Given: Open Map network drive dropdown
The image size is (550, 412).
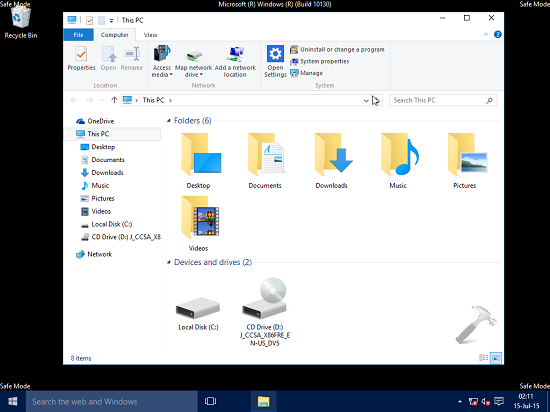Looking at the screenshot, I should pyautogui.click(x=194, y=64).
